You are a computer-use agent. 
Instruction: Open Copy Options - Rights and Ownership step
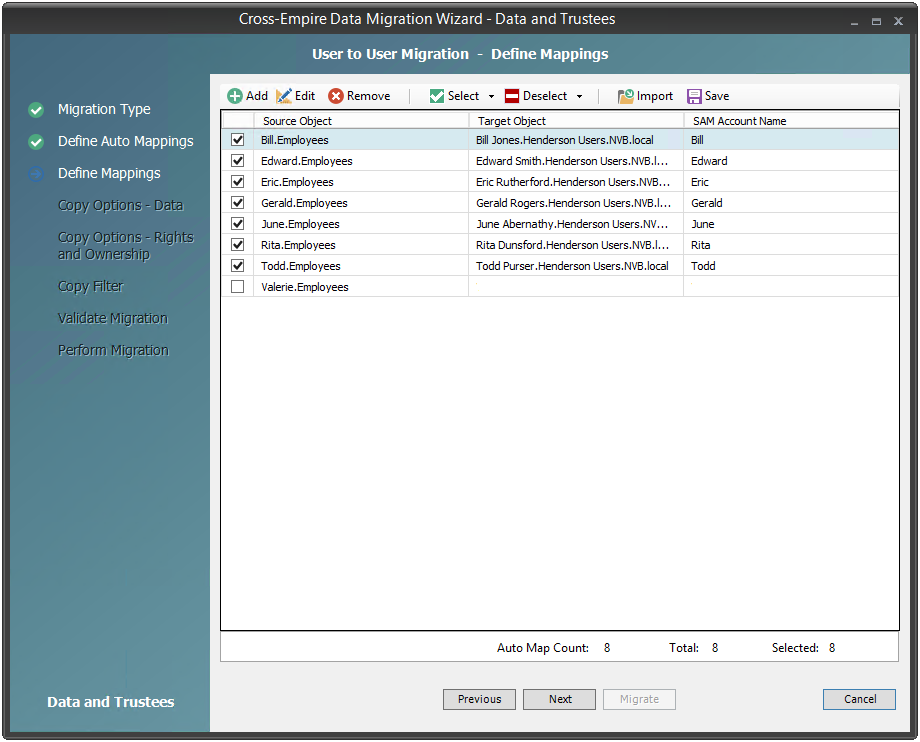point(126,246)
